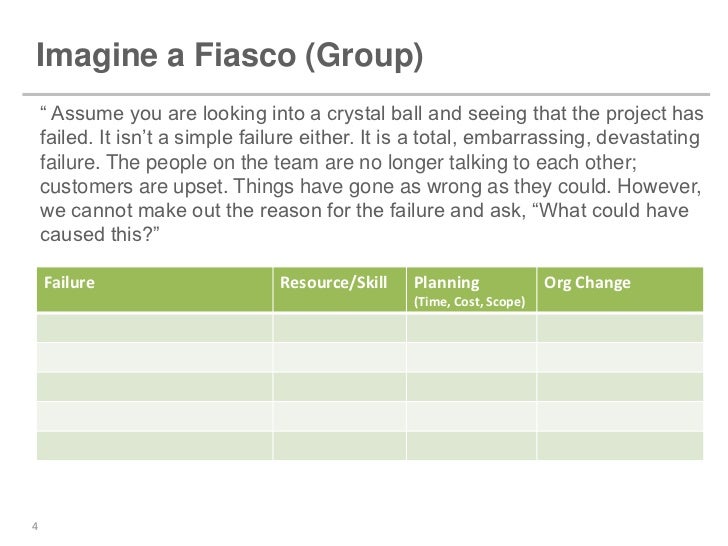728x546 pixels.
Task: Click the first empty cell under Failure
Action: click(x=155, y=328)
